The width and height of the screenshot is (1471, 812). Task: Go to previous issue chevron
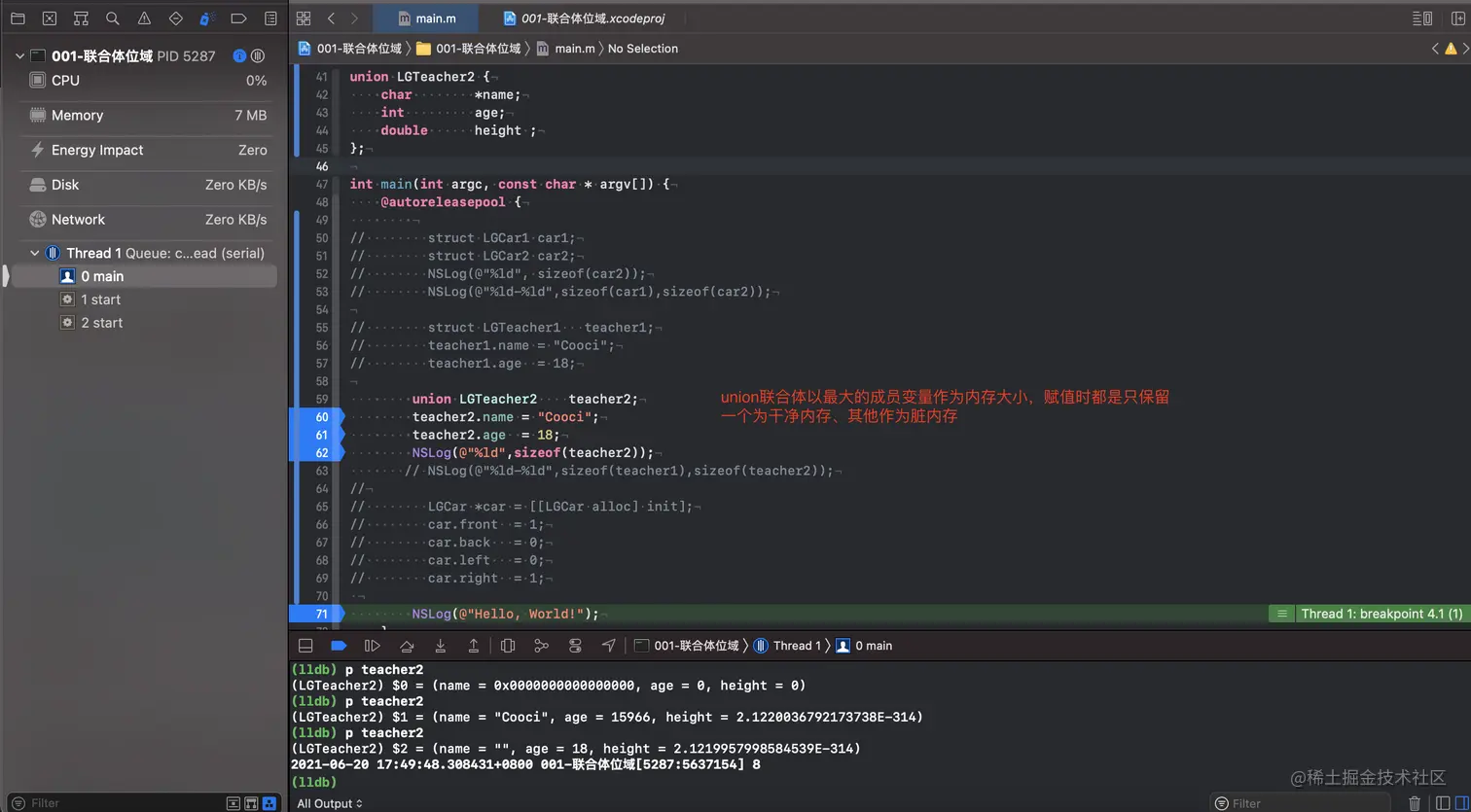[x=1435, y=49]
